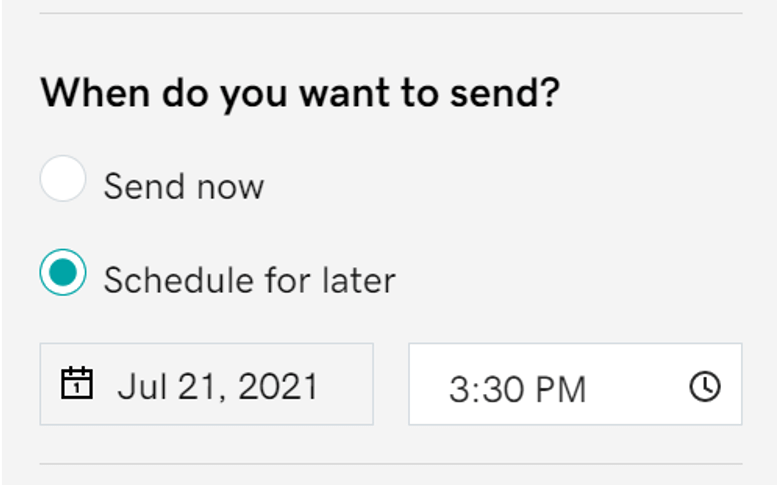This screenshot has height=485, width=777.
Task: Open the Jul 21, 2021 date dropdown
Action: pyautogui.click(x=207, y=384)
